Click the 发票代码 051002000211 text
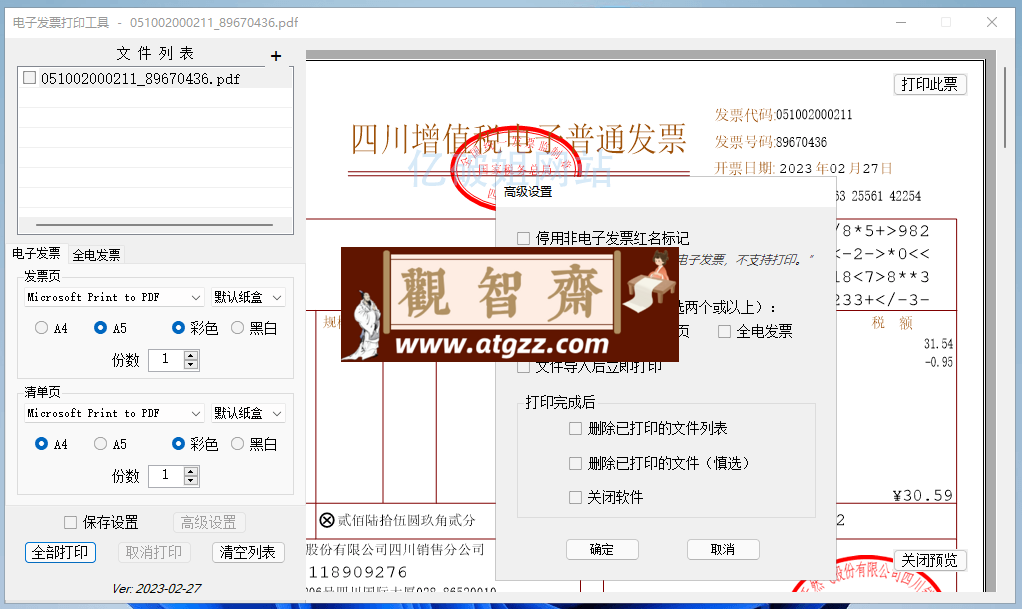1022x609 pixels. (783, 115)
